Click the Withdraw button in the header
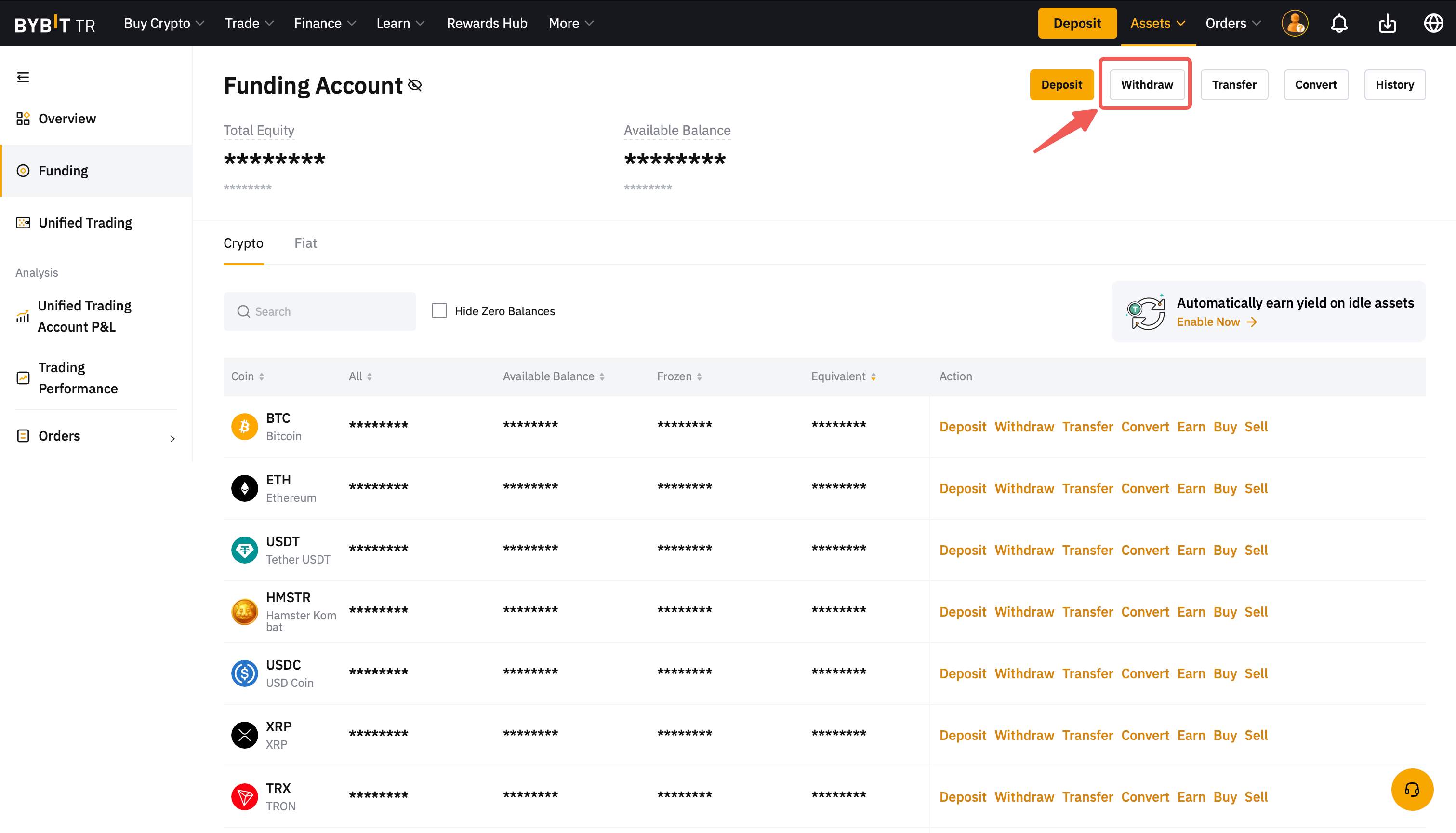This screenshot has height=833, width=1456. (1146, 85)
